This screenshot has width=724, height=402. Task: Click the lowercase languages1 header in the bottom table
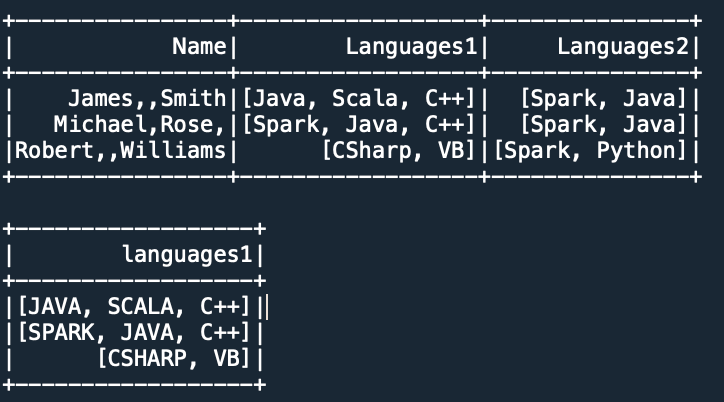[186, 254]
